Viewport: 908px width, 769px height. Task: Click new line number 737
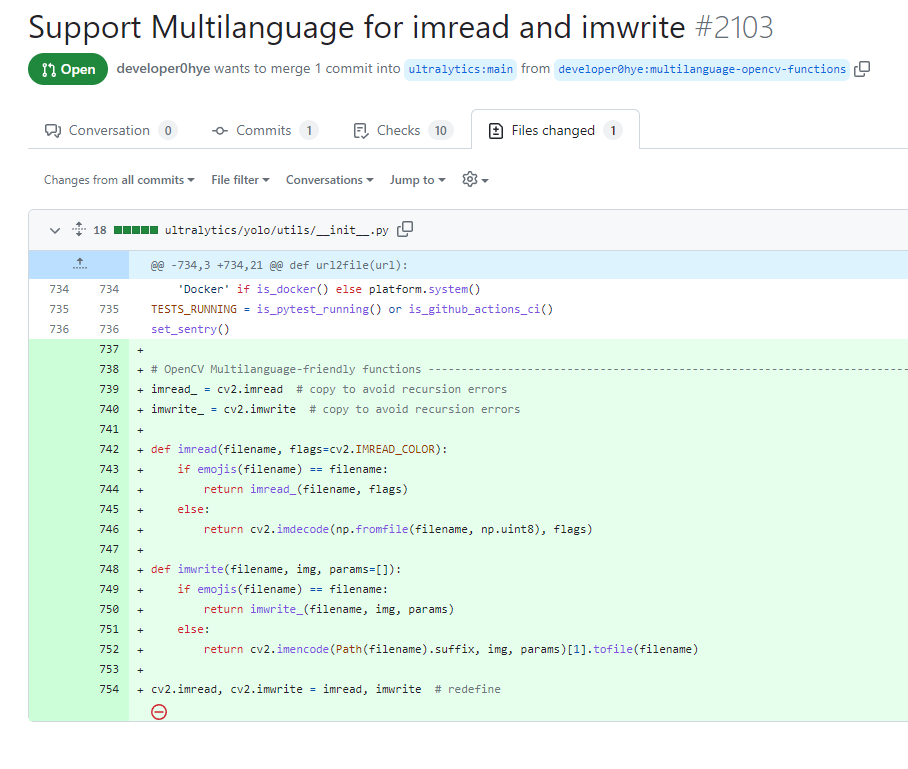pos(109,349)
